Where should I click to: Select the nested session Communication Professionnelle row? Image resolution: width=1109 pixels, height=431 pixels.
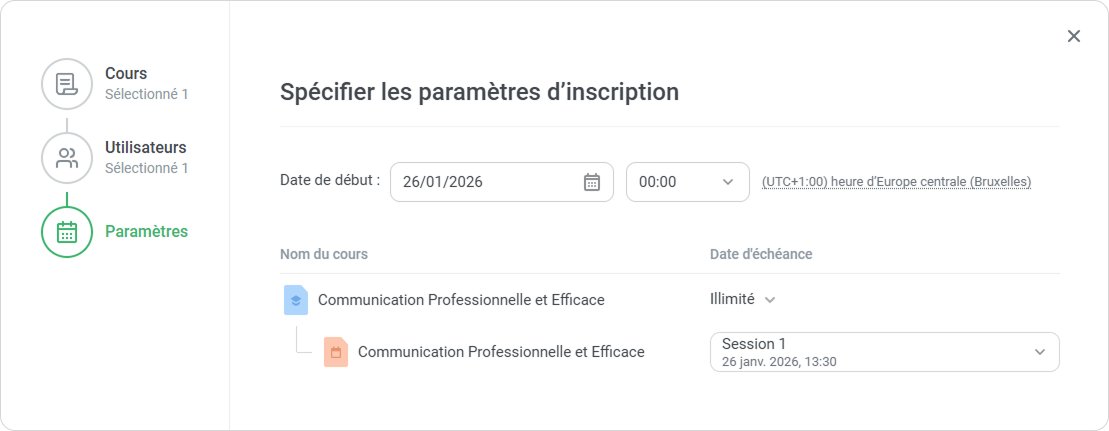(x=501, y=352)
